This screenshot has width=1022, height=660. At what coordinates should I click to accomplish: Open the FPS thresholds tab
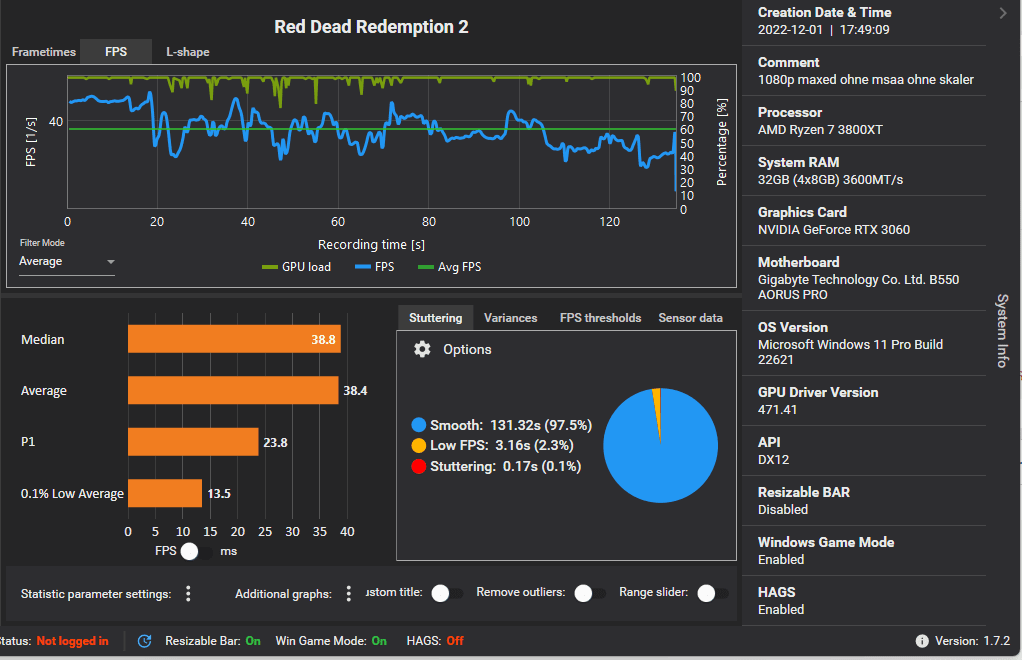[600, 318]
